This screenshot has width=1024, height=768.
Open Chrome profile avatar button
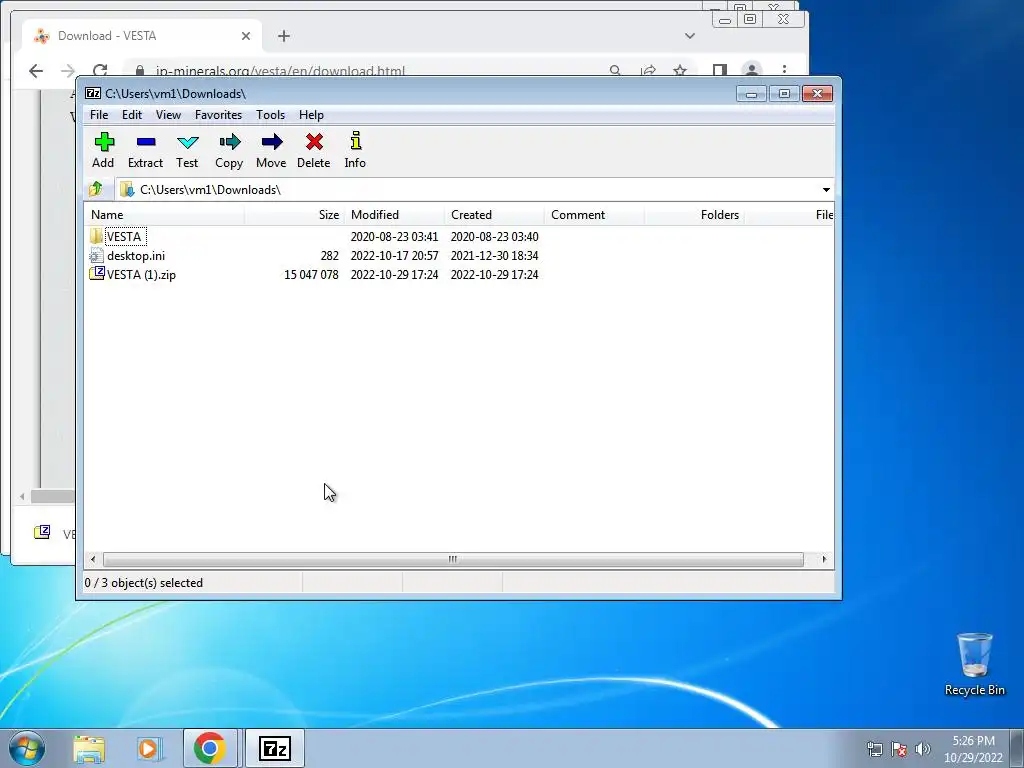(x=752, y=70)
